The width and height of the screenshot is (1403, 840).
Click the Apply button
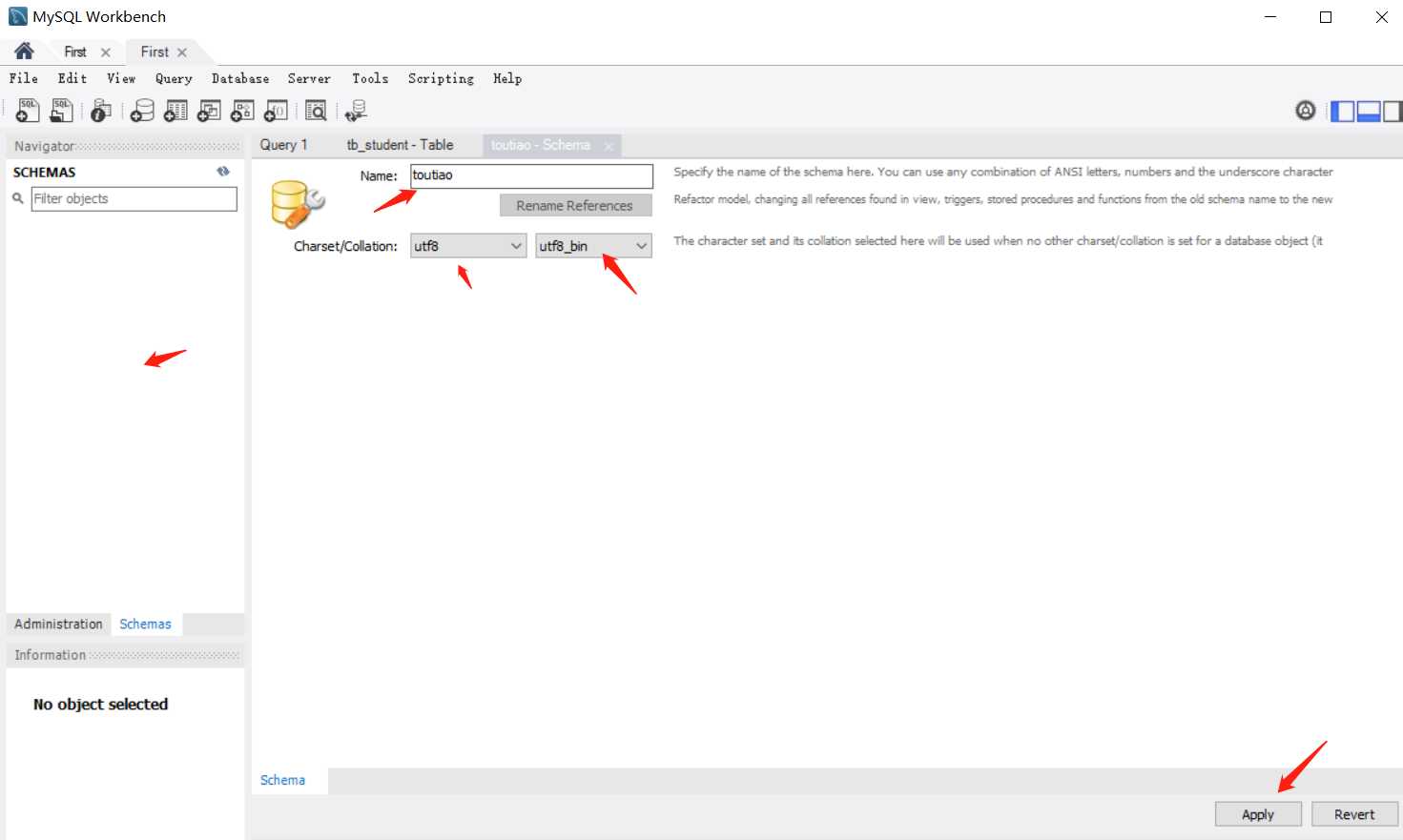tap(1258, 814)
